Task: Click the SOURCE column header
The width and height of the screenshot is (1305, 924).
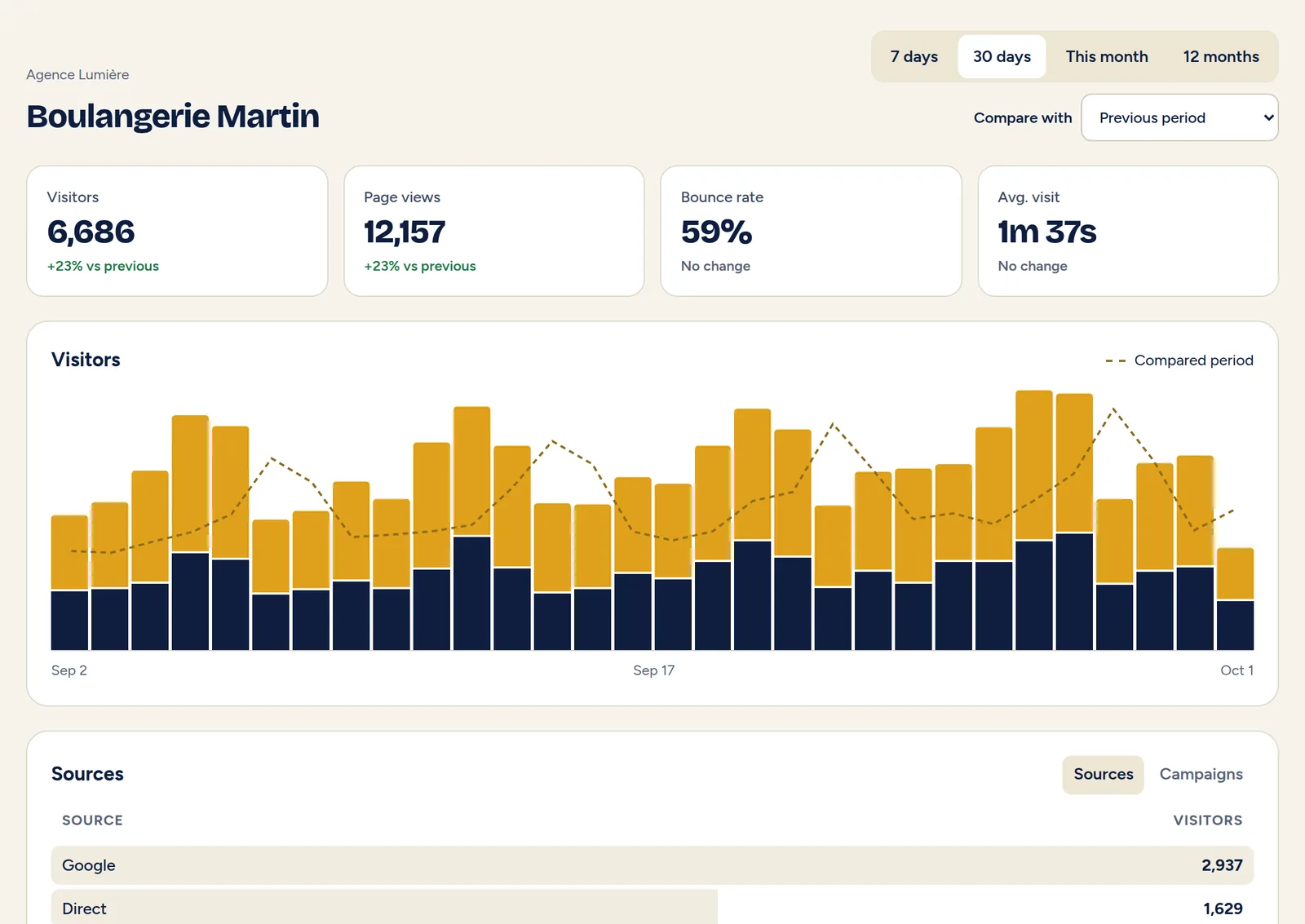Action: point(92,820)
